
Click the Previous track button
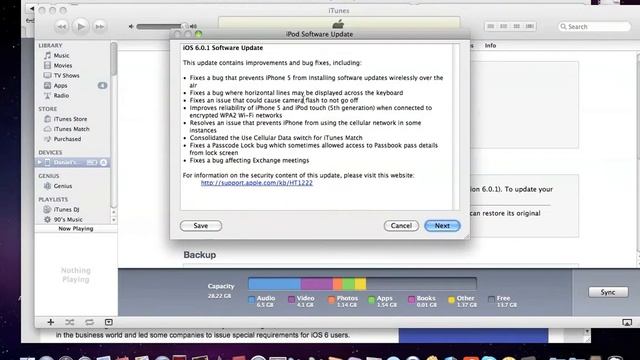point(62,27)
